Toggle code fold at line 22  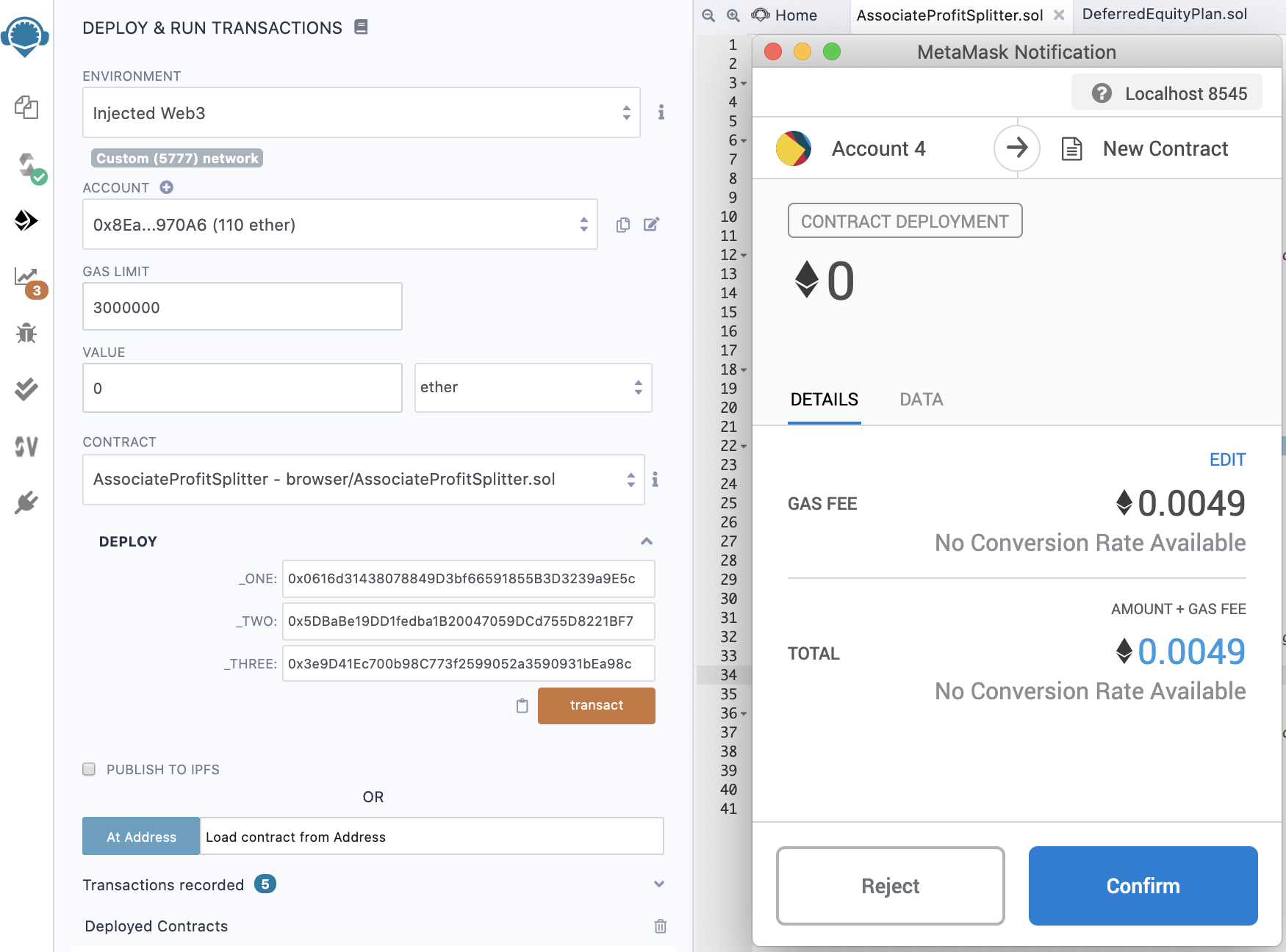[744, 446]
